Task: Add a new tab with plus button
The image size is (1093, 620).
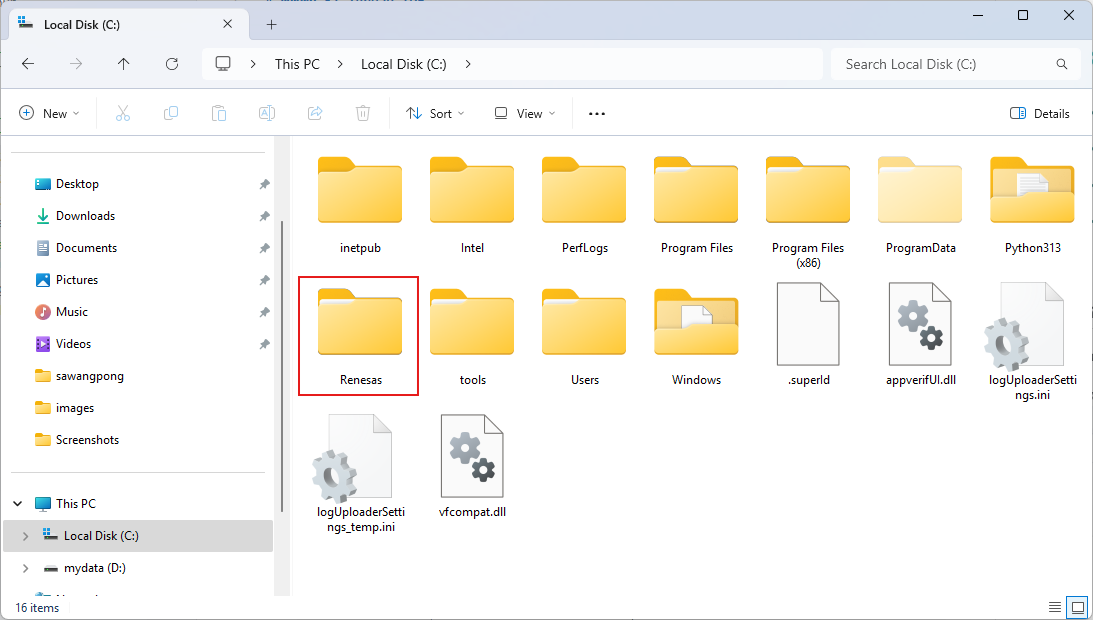Action: pos(271,24)
